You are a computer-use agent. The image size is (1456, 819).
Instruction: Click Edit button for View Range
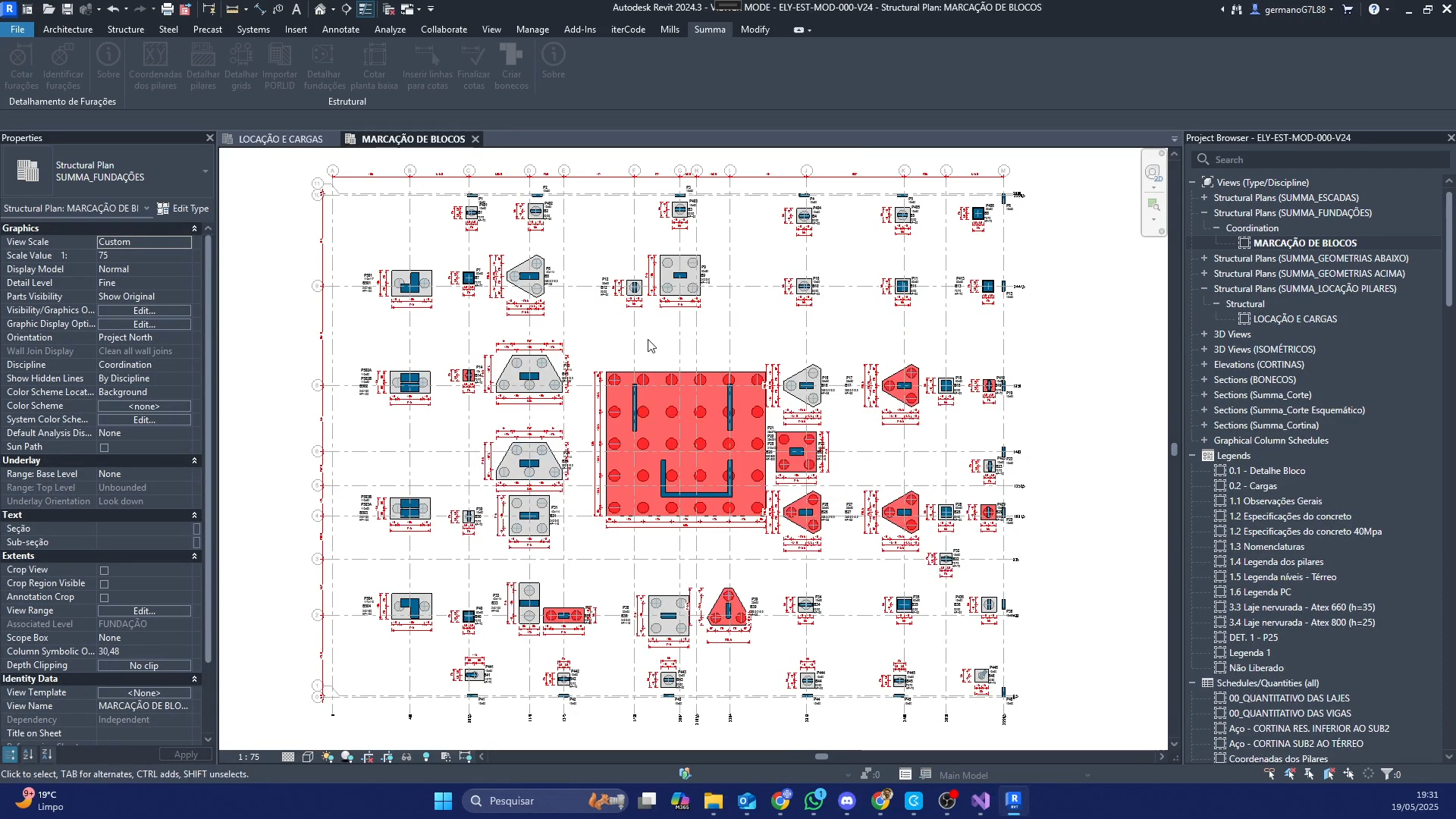144,611
